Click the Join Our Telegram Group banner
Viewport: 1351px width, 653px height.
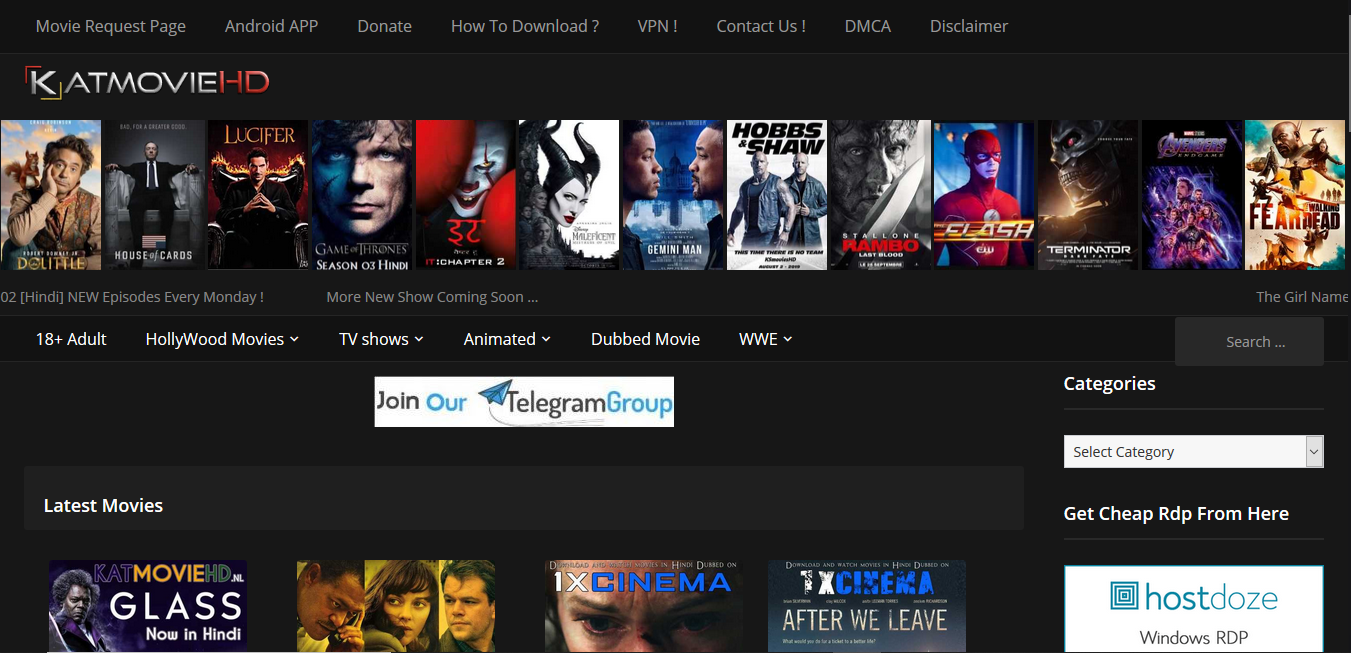[x=524, y=402]
